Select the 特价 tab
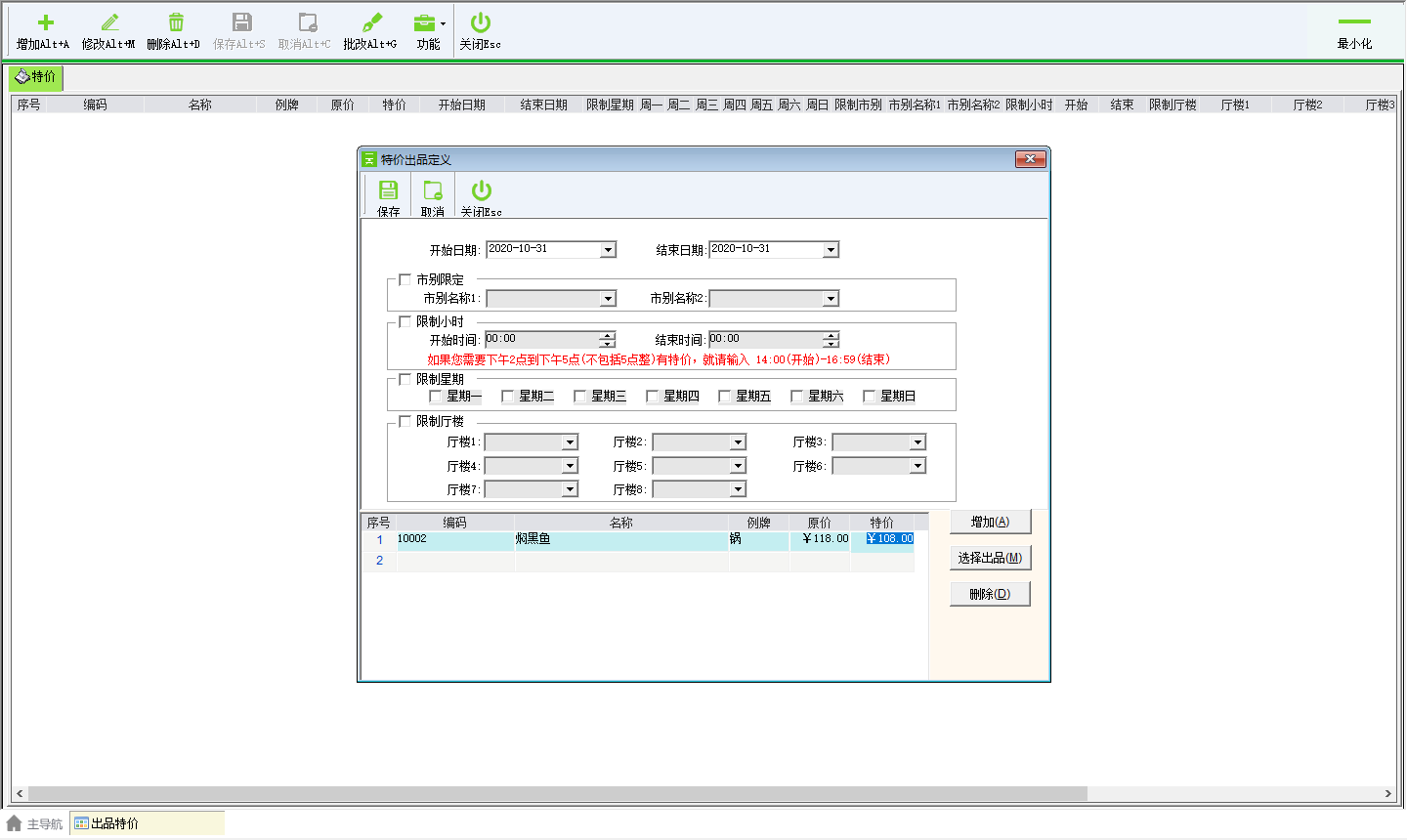Screen dimensions: 1407x840 (x=35, y=76)
